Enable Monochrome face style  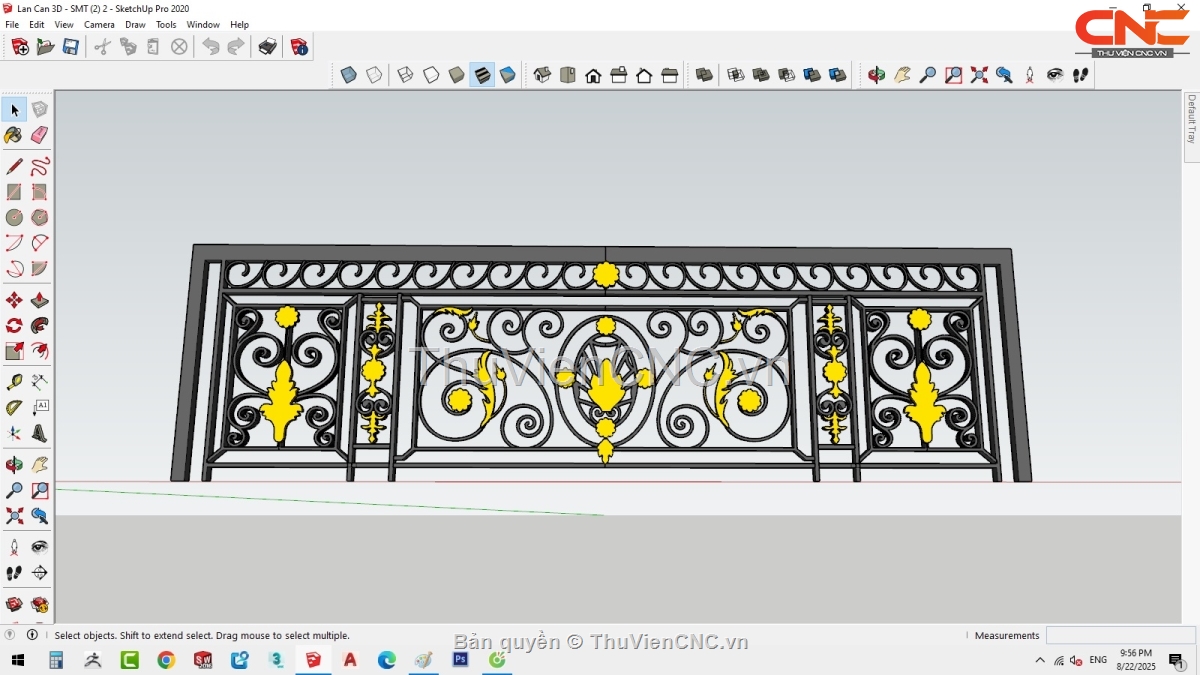(x=508, y=75)
